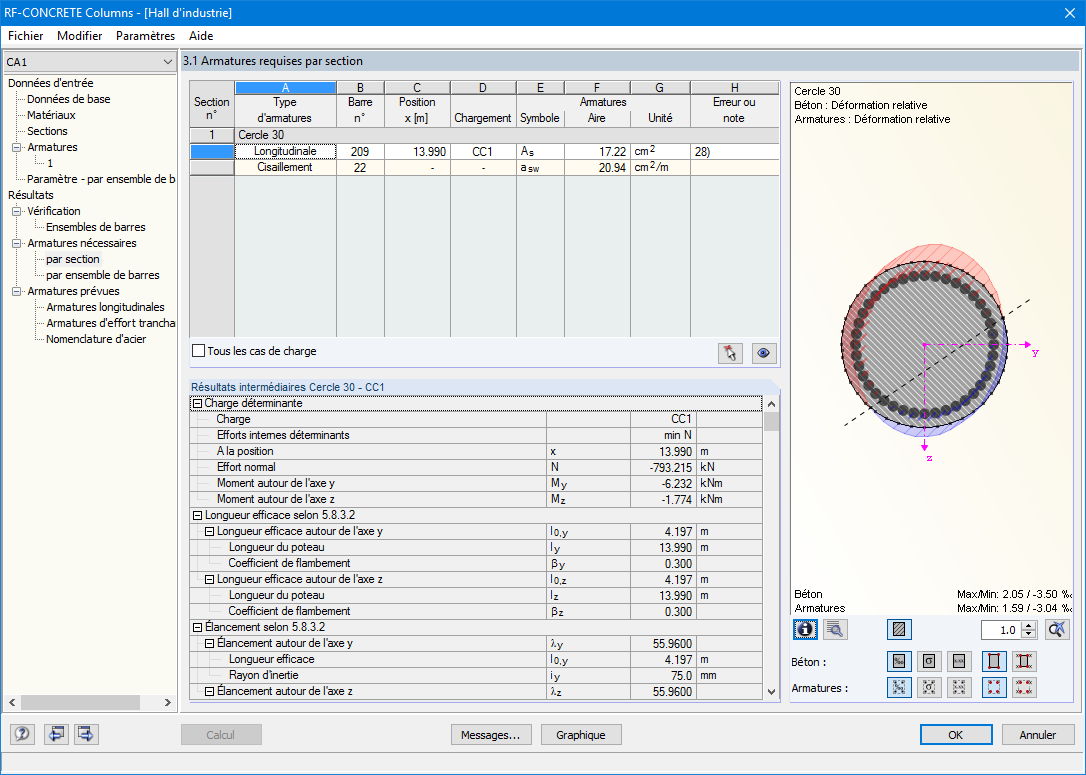Open the help question mark button
The width and height of the screenshot is (1086, 775).
(x=21, y=734)
